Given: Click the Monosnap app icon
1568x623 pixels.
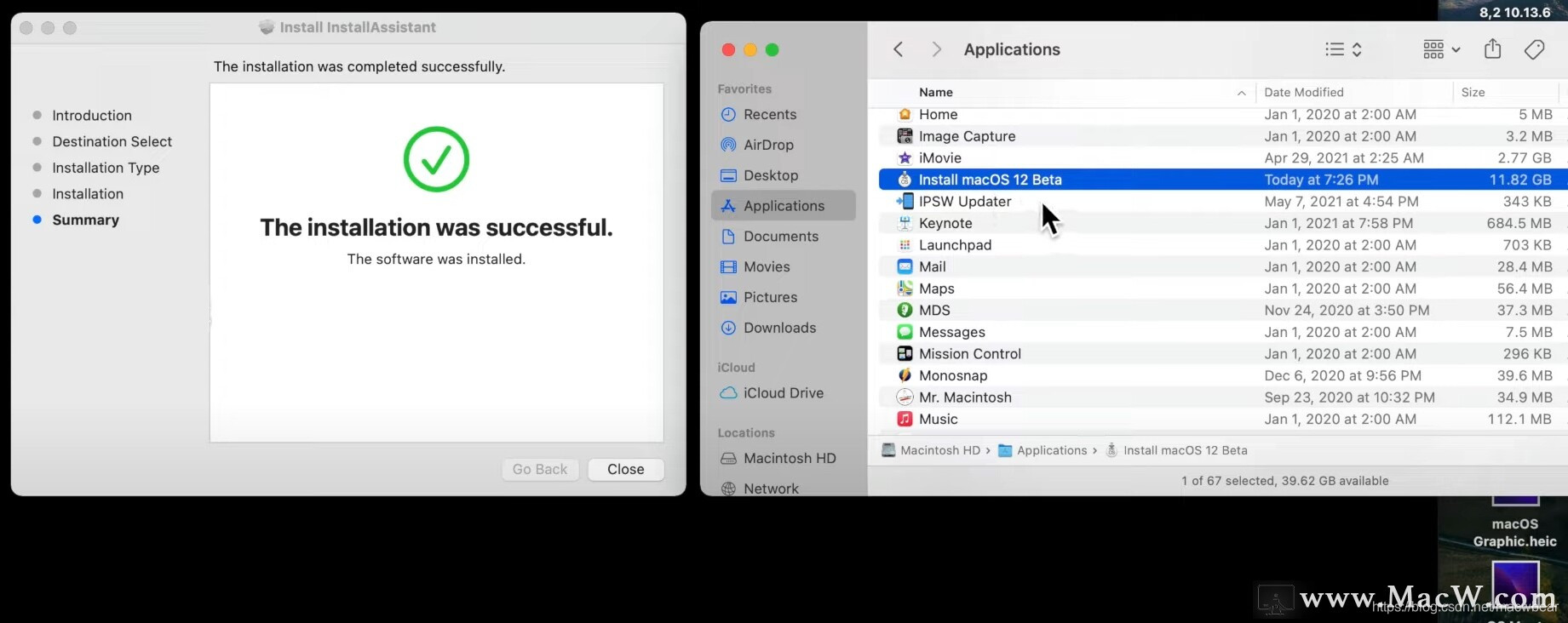Looking at the screenshot, I should click(905, 375).
